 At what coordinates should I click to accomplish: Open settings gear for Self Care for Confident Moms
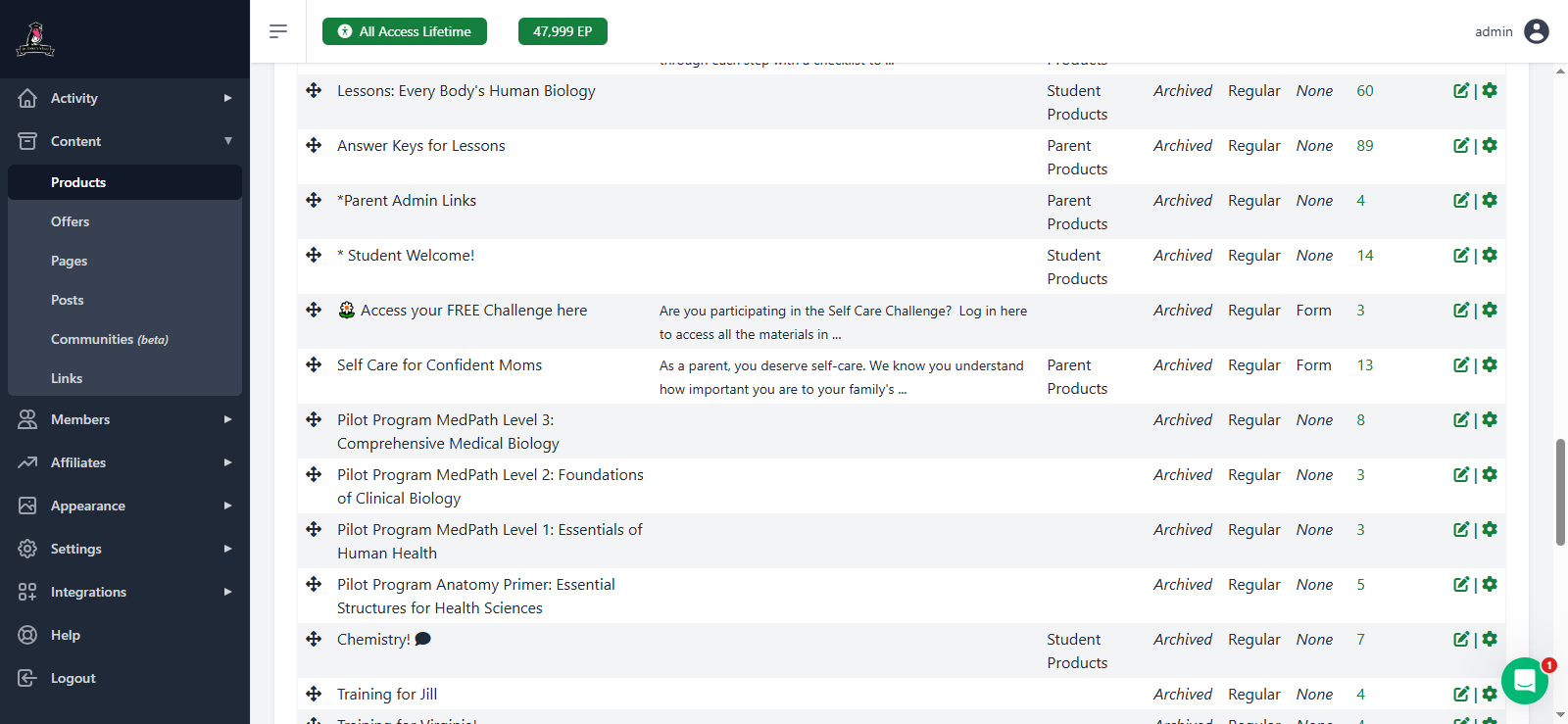(x=1490, y=364)
